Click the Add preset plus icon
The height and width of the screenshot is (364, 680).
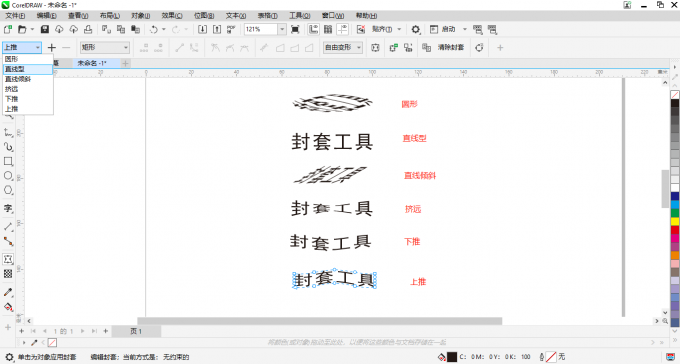point(52,47)
